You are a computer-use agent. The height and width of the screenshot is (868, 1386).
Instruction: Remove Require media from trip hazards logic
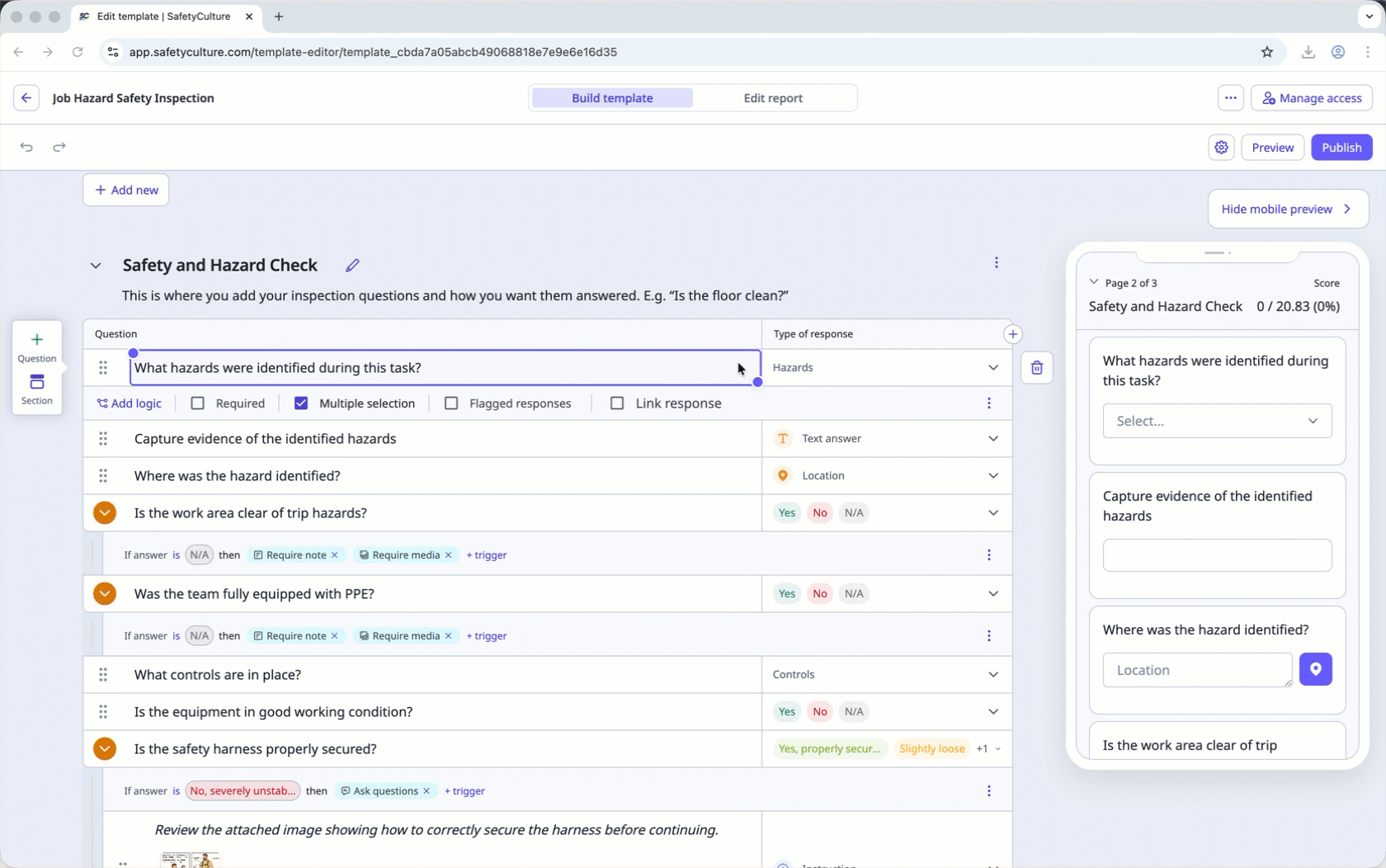[x=448, y=555]
